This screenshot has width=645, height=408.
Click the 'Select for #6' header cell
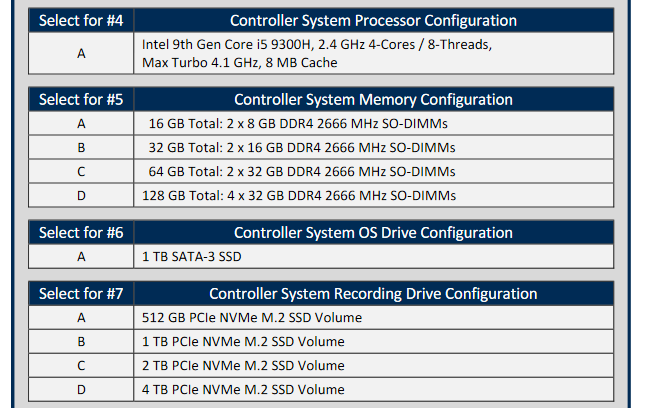(81, 232)
